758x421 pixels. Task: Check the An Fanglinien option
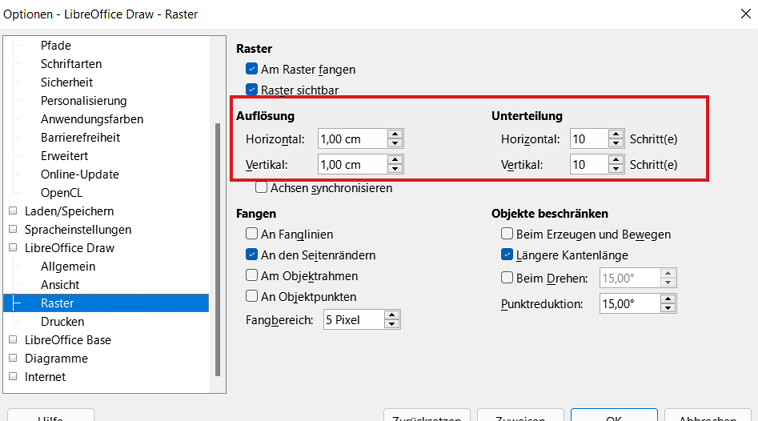[x=252, y=234]
